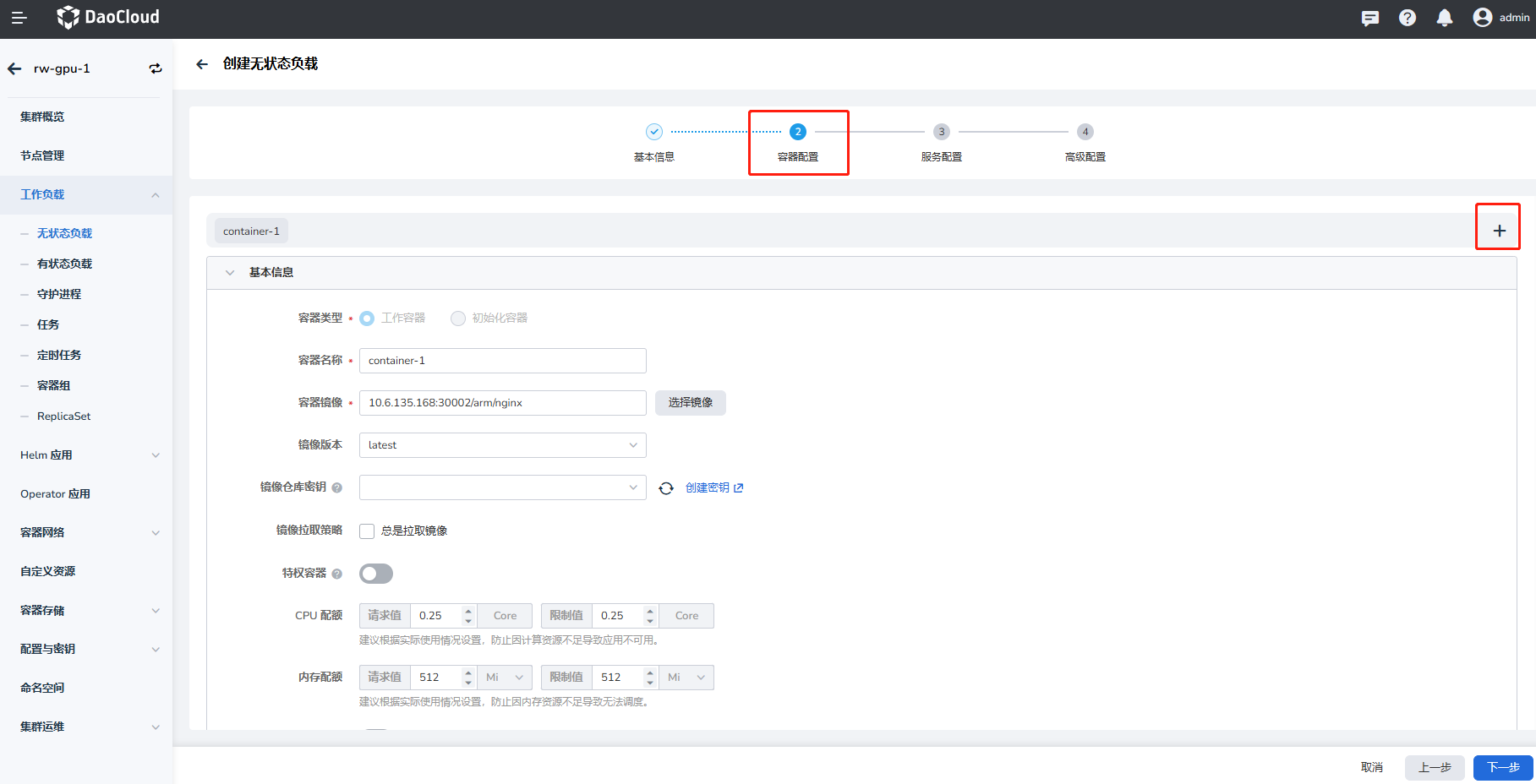Open the hamburger navigation menu

pyautogui.click(x=19, y=18)
